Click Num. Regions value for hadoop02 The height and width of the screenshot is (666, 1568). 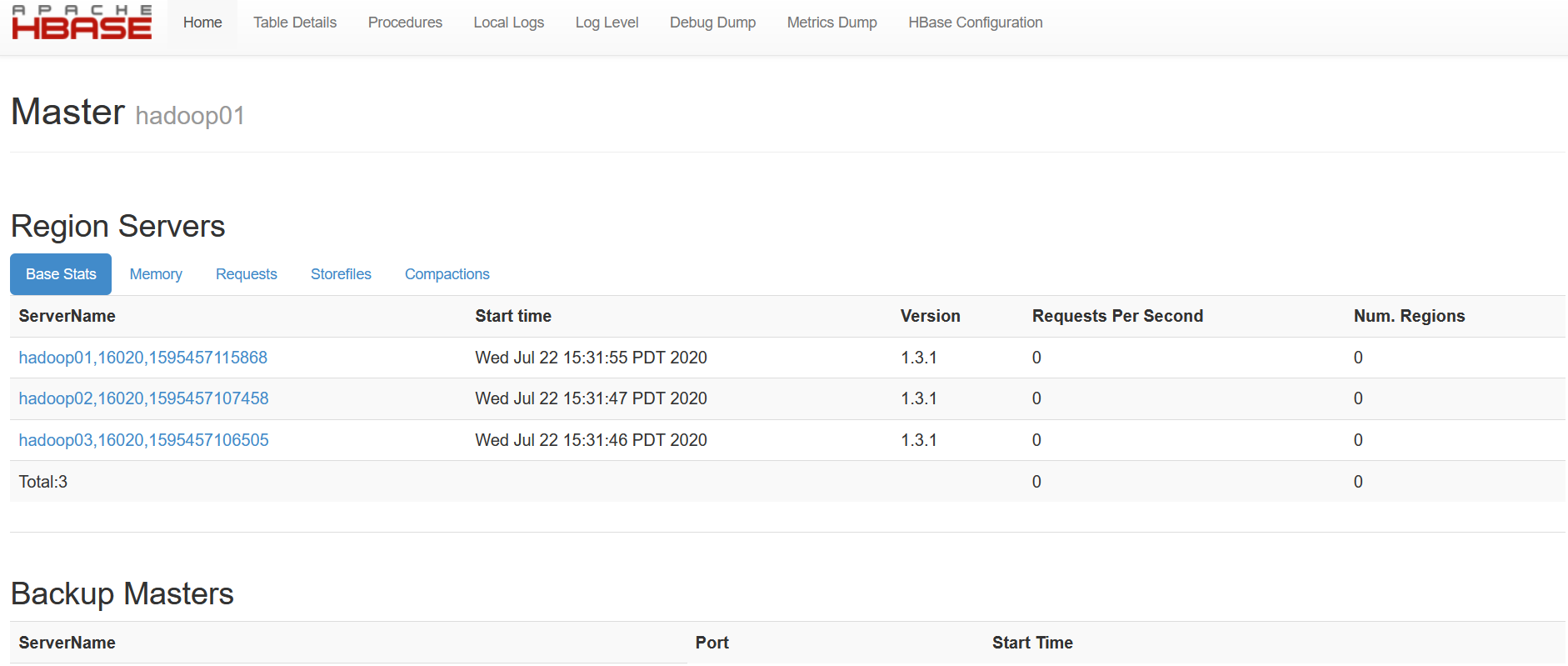click(x=1358, y=398)
